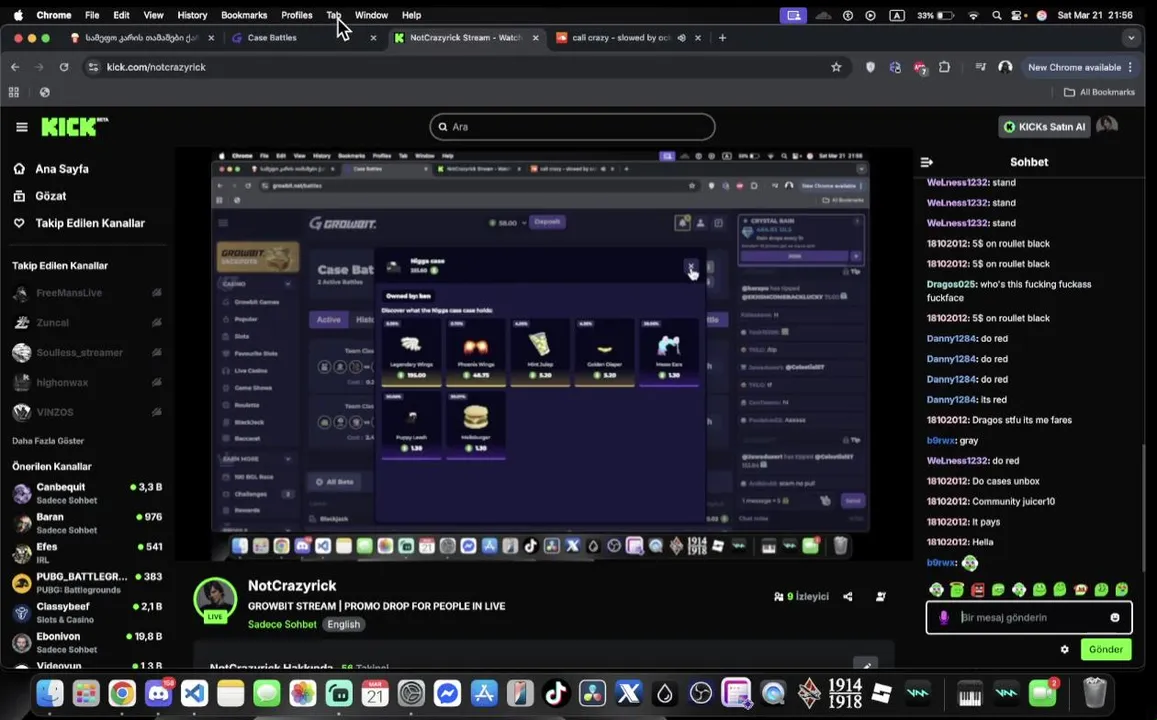Screen dimensions: 1157x720
Task: Open the Classybeef recommended channel
Action: [x=87, y=612]
